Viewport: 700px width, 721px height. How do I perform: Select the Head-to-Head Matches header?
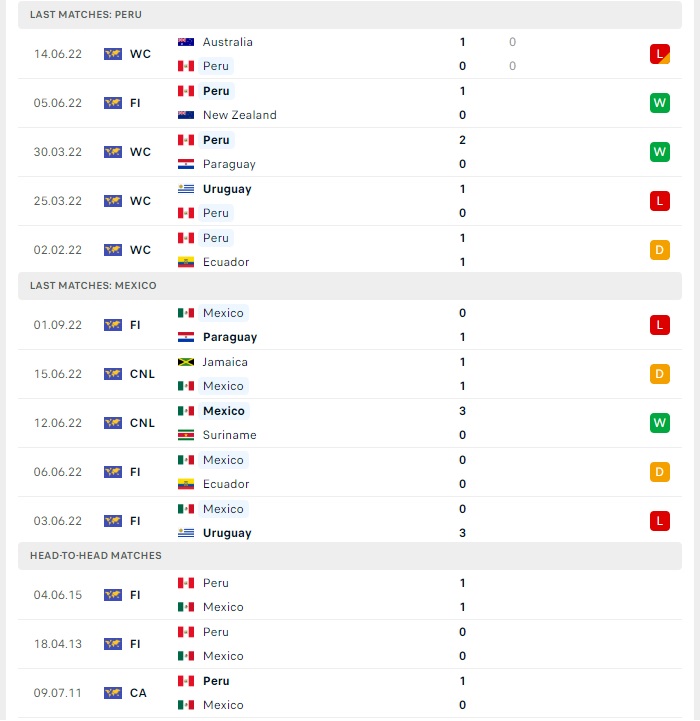click(x=350, y=555)
